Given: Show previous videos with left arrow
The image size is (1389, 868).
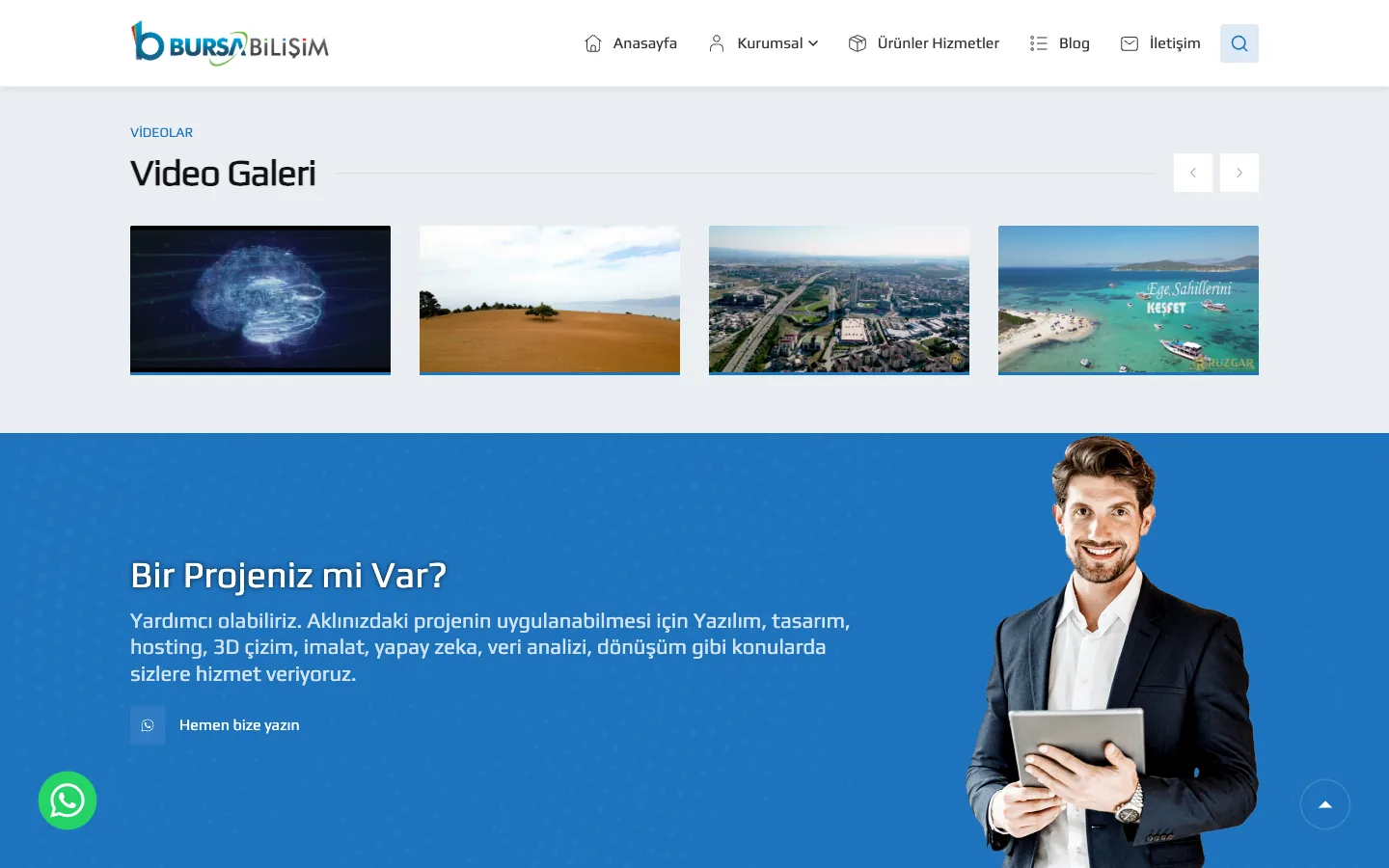Looking at the screenshot, I should (x=1193, y=173).
